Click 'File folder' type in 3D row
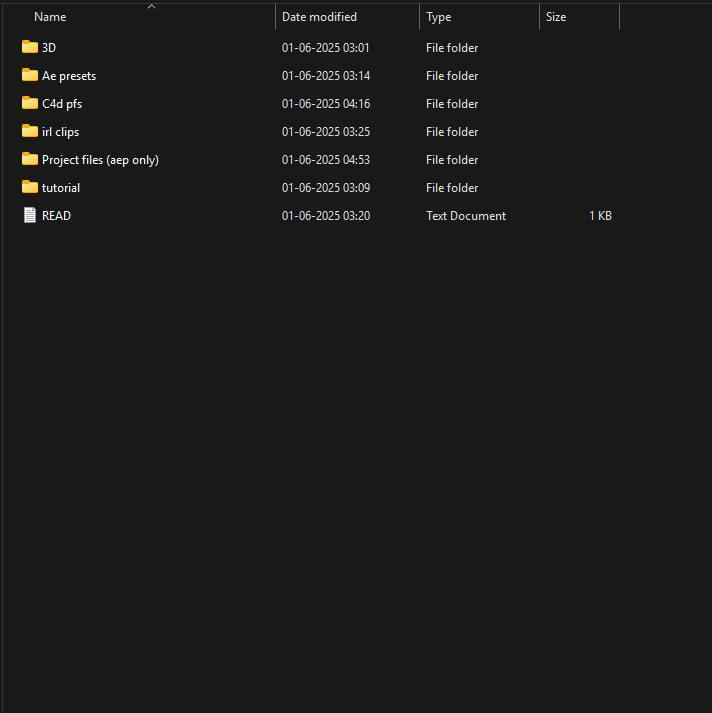 (452, 48)
